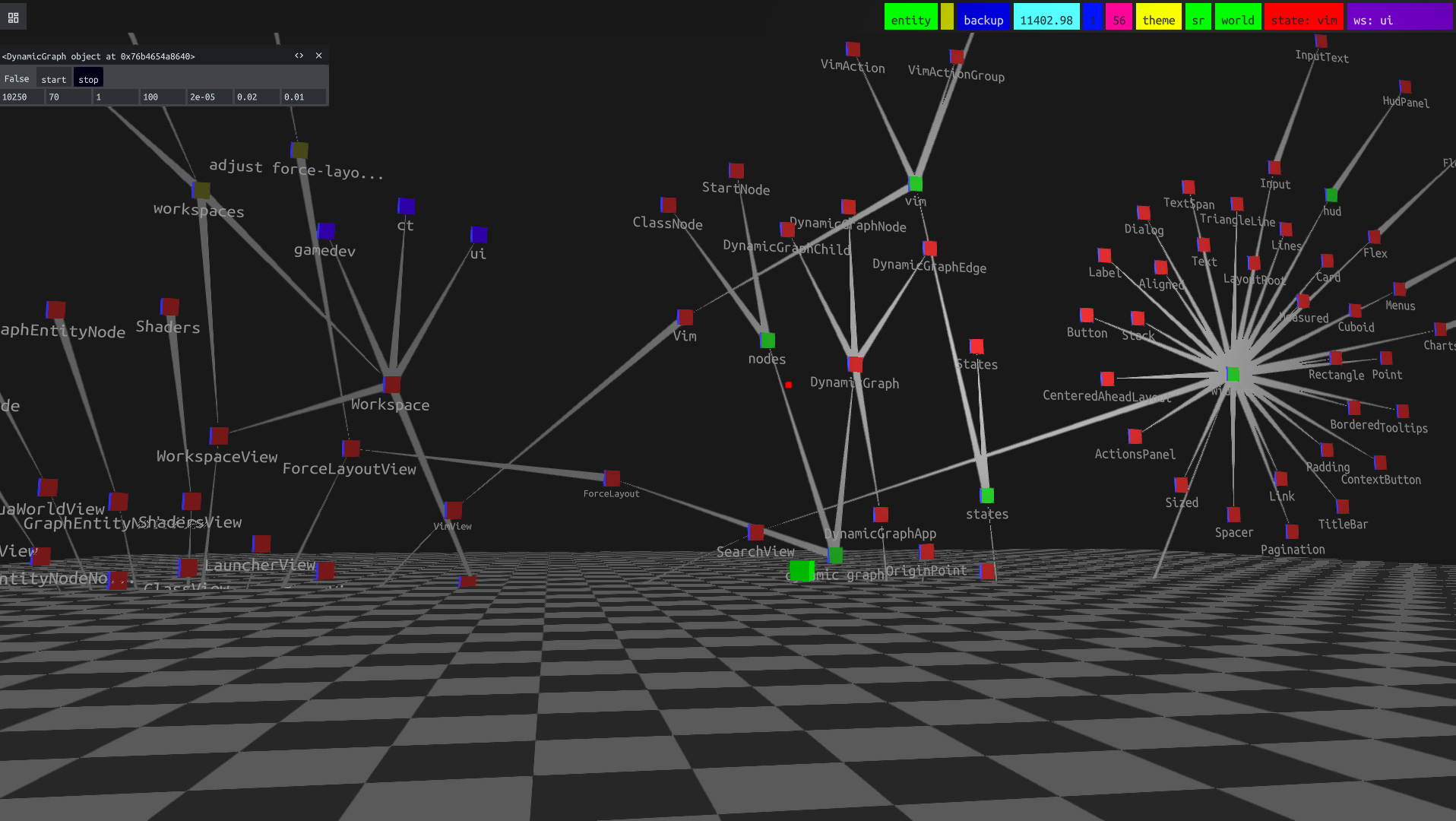Click the VimAction node cube

click(x=852, y=49)
